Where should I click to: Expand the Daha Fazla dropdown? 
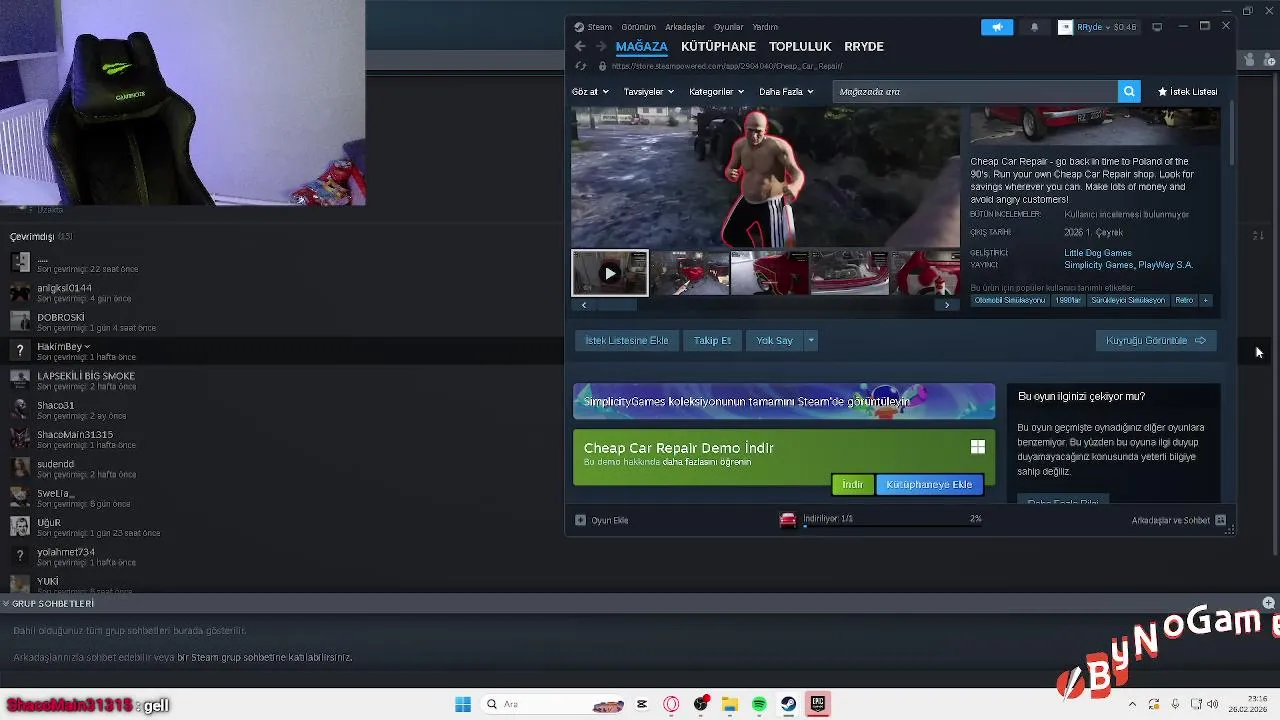(786, 92)
